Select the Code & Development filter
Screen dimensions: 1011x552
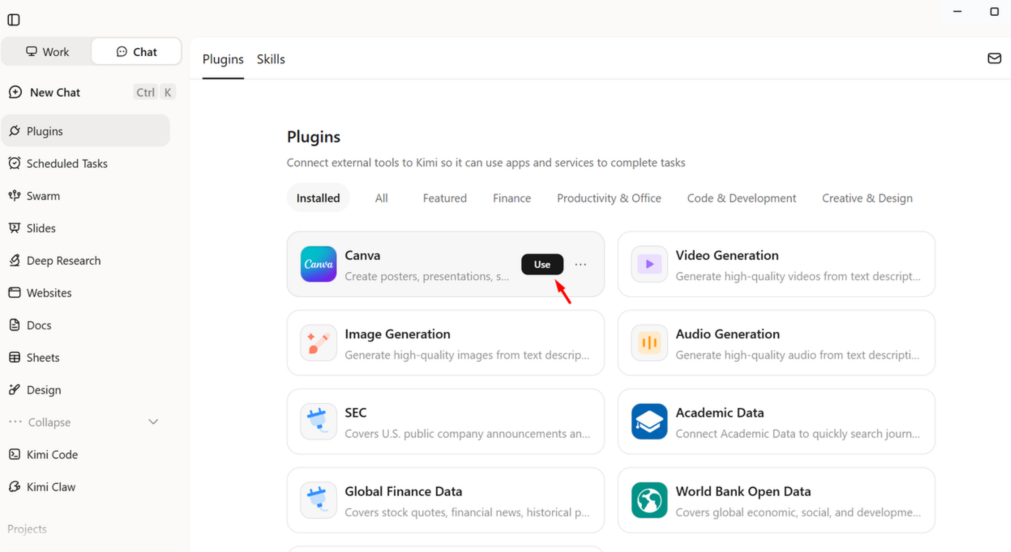tap(741, 198)
